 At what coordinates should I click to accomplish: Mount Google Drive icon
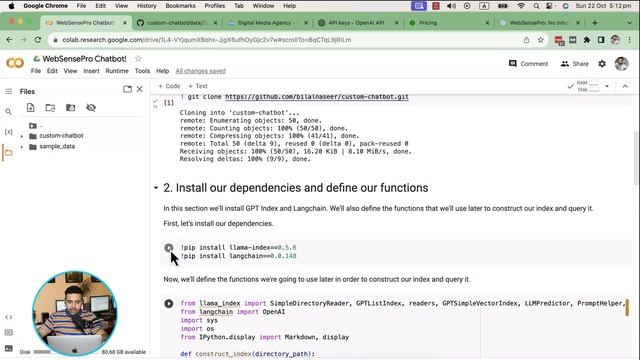71,108
